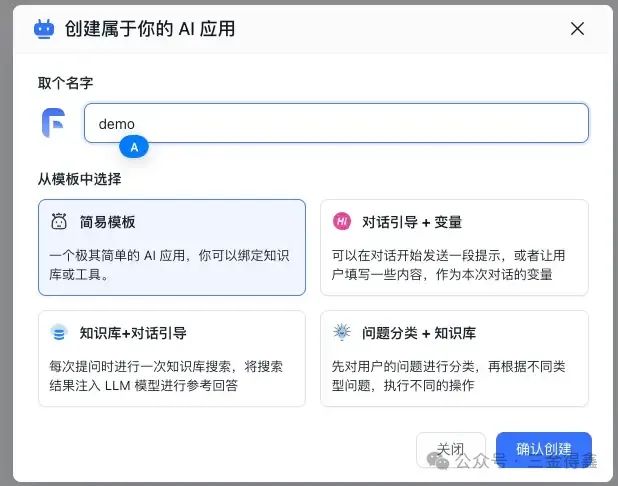Screen dimensions: 618x486
Task: Click the robot icon in dialog header
Action: [44, 29]
